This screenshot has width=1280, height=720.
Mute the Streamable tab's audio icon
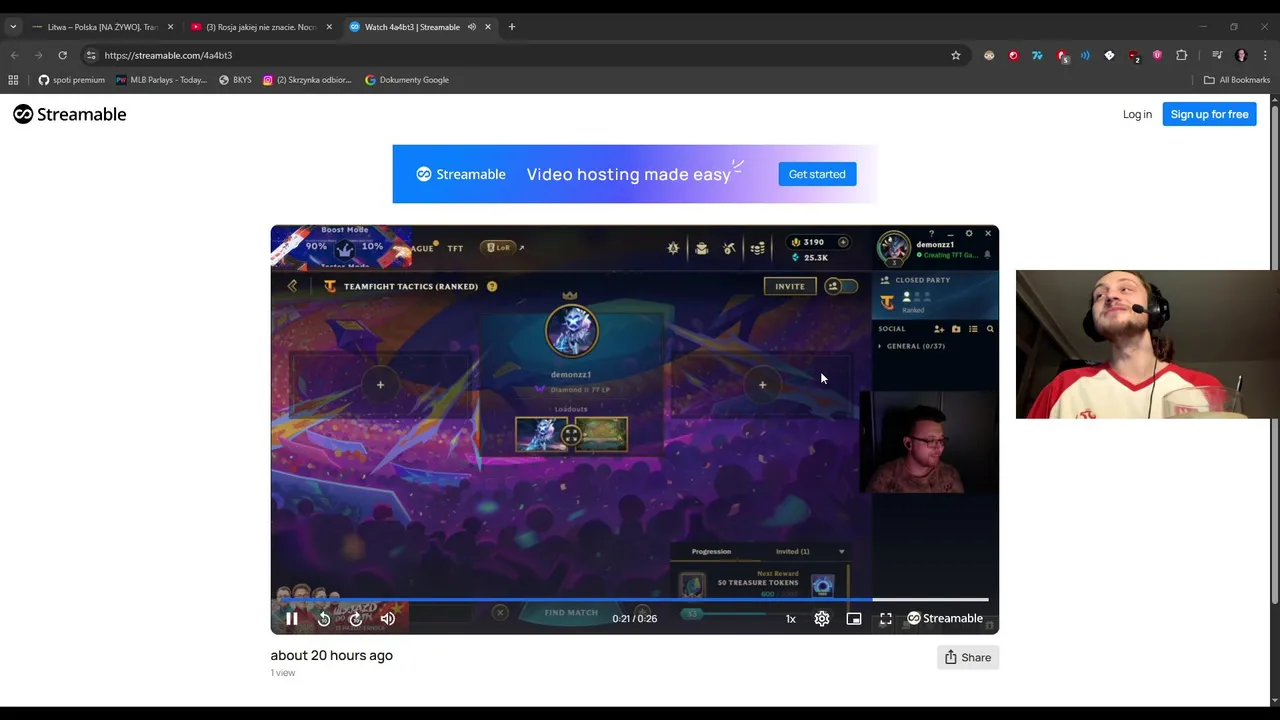[x=471, y=27]
